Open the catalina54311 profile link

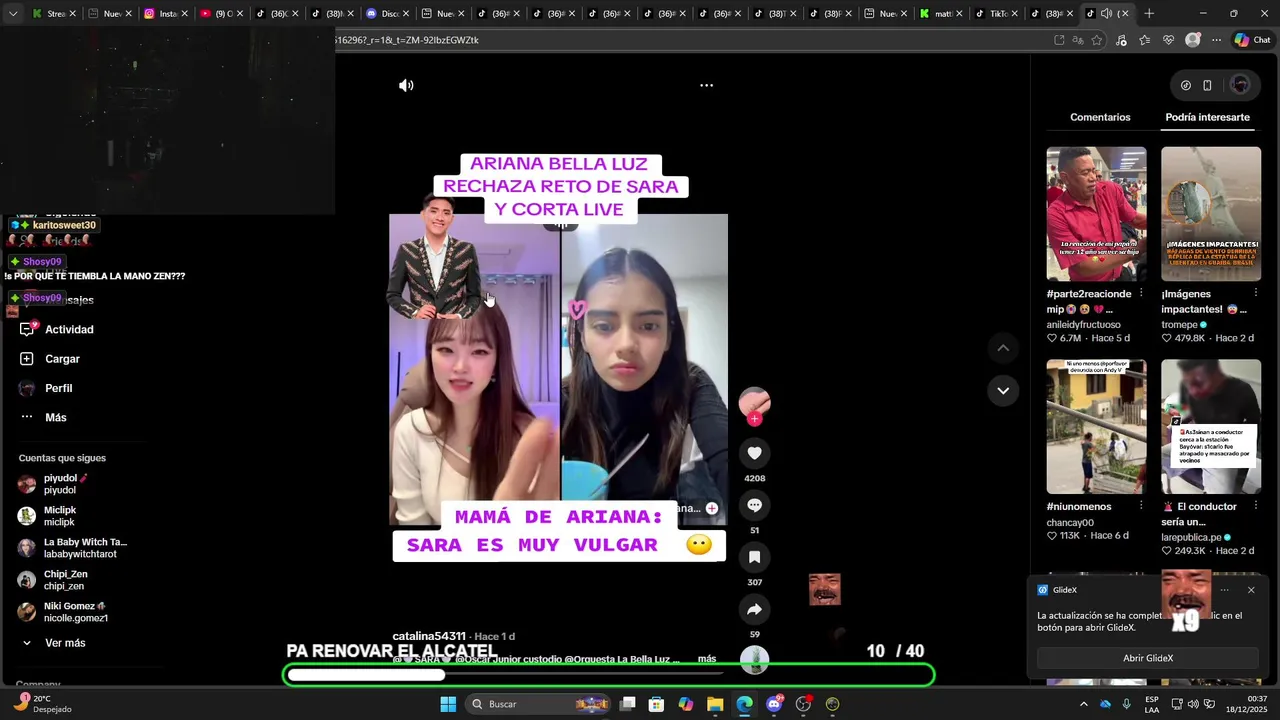point(429,636)
